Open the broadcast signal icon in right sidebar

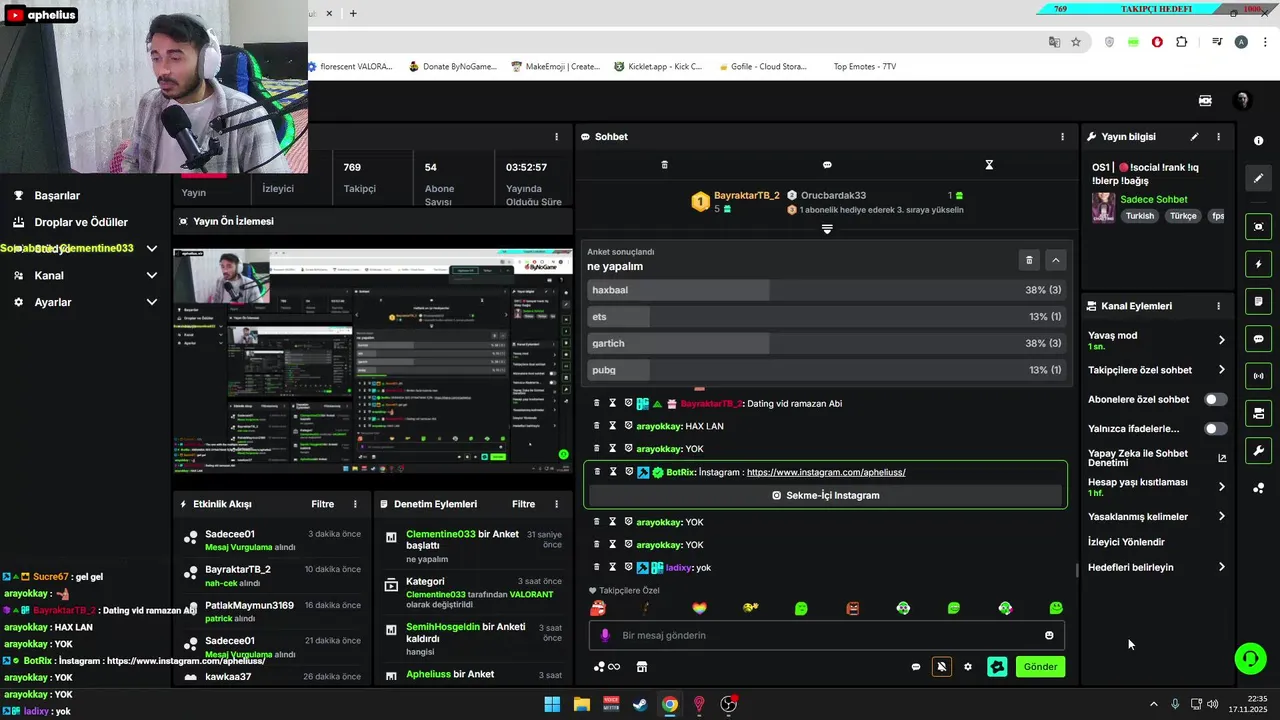(1258, 376)
